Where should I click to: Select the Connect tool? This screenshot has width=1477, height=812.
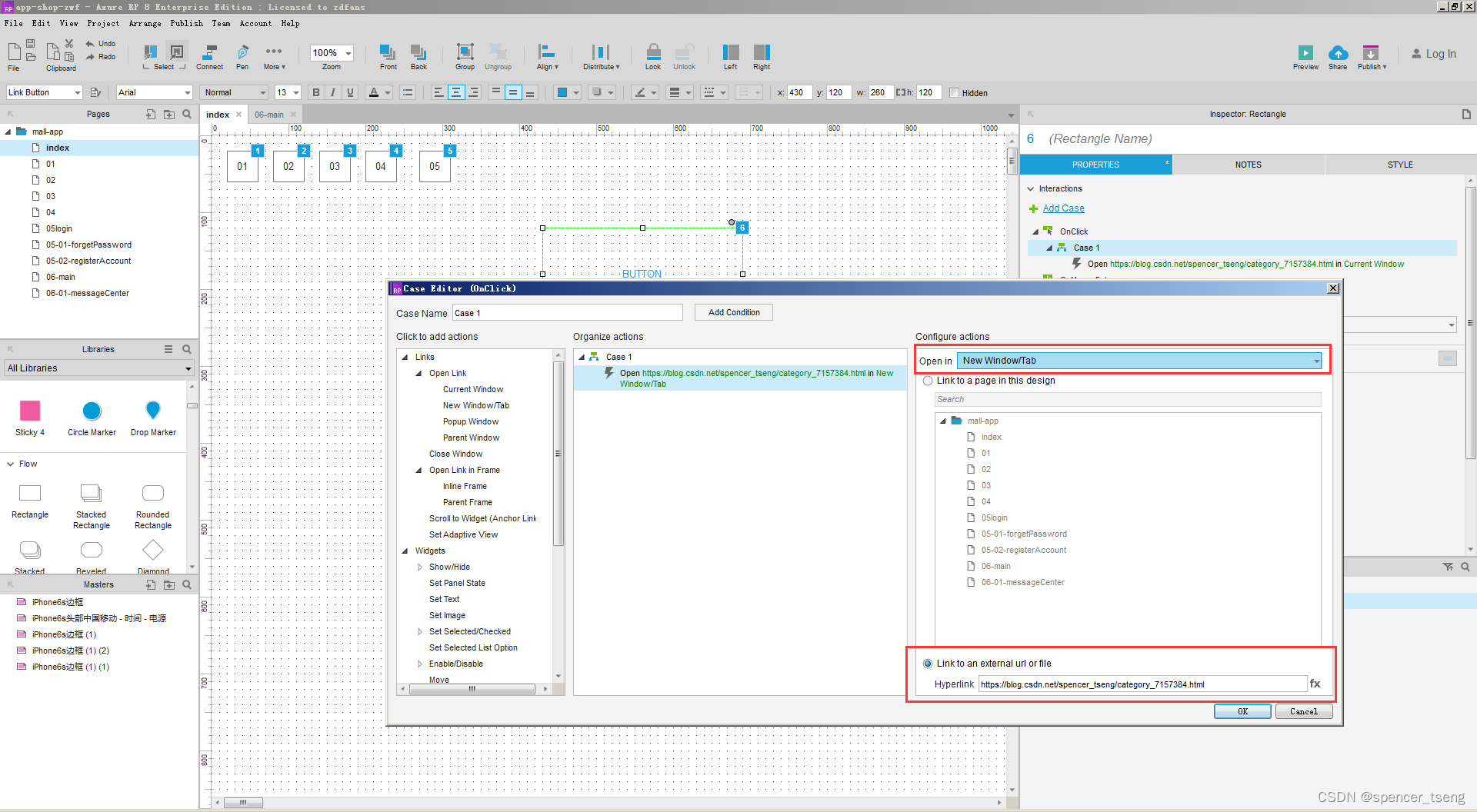(208, 52)
